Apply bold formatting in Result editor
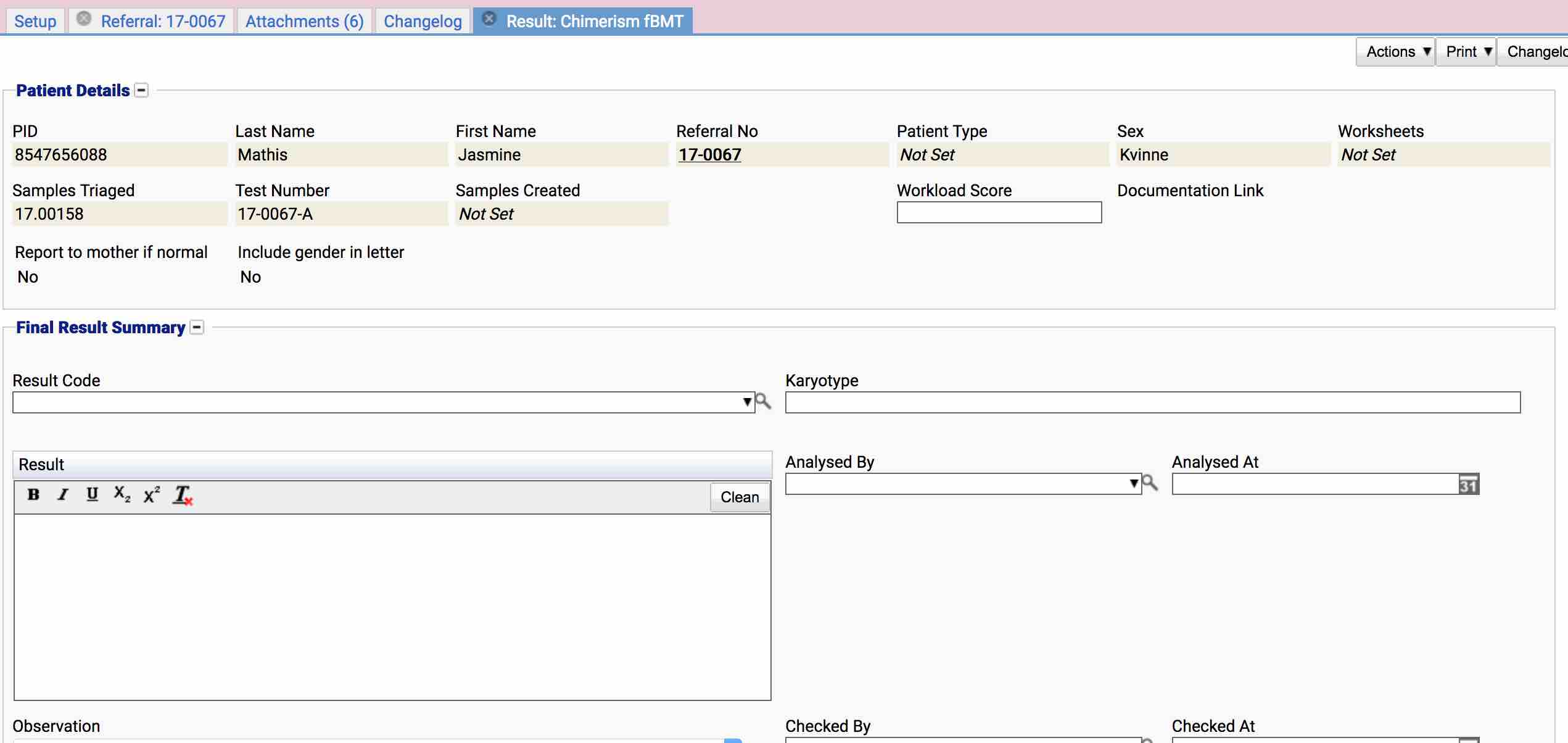Viewport: 1568px width, 743px height. coord(33,494)
